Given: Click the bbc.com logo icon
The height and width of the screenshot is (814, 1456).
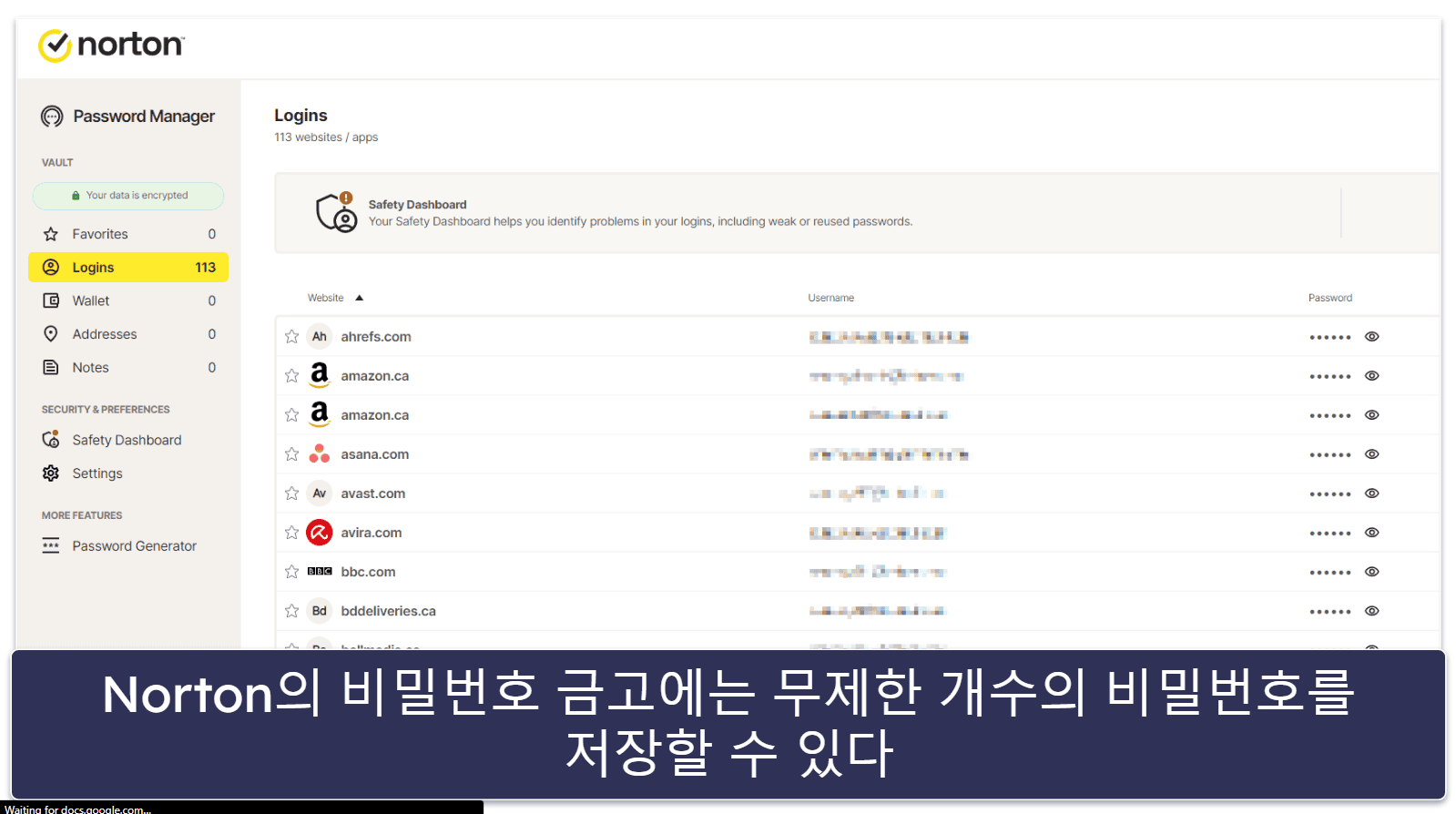Looking at the screenshot, I should click(x=319, y=572).
